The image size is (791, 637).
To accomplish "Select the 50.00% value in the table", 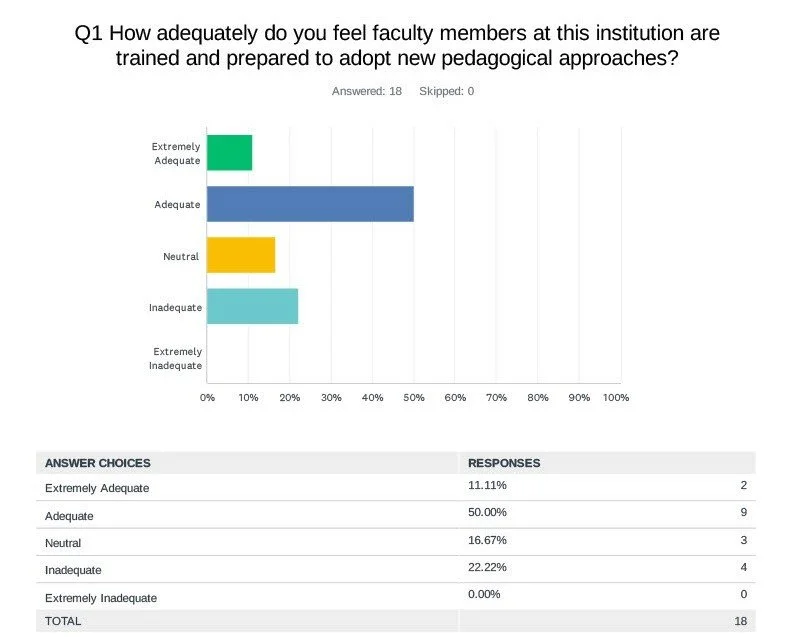I will pos(487,512).
